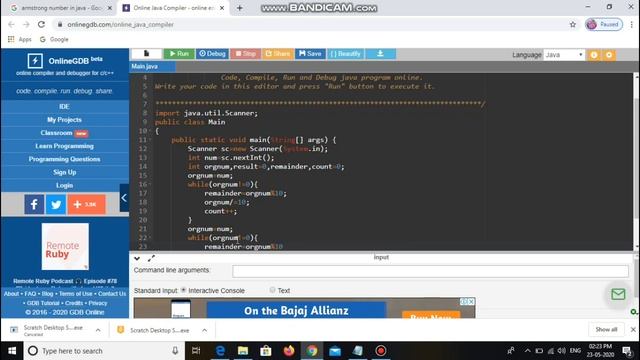Beautify the code formatting
The width and height of the screenshot is (640, 360).
coord(345,53)
